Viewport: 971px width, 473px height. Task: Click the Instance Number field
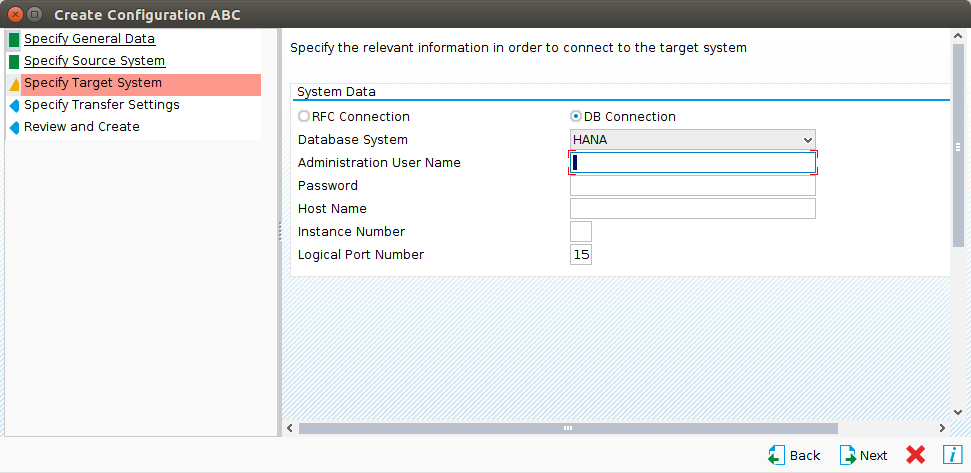click(x=581, y=232)
